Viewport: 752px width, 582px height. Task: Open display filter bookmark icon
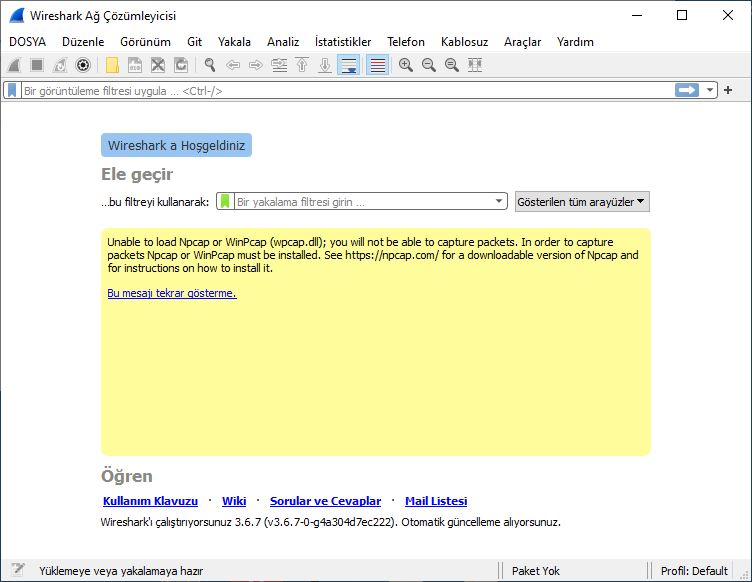tap(12, 90)
